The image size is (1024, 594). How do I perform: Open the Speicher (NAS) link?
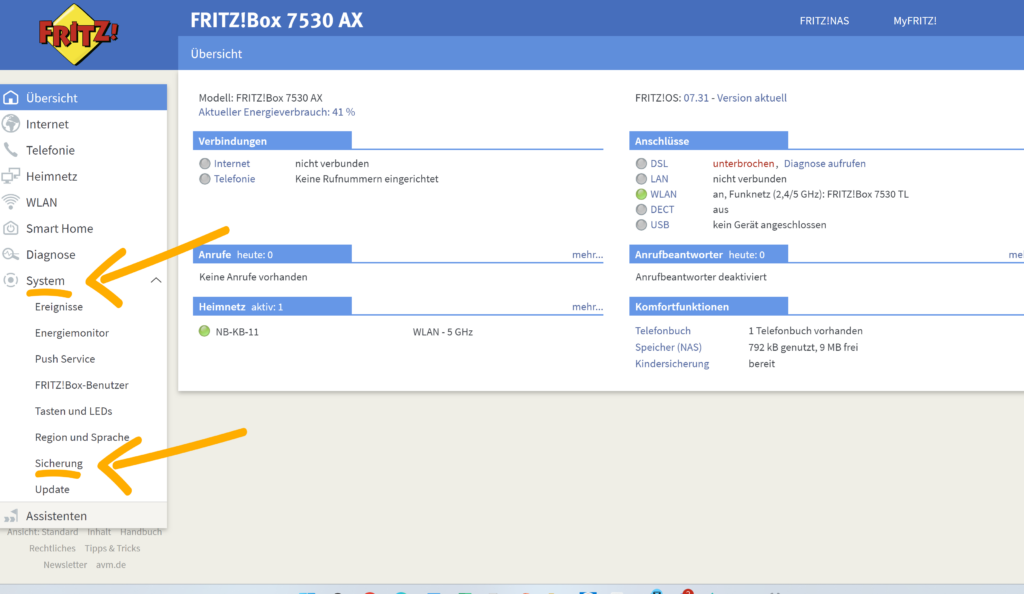pos(668,347)
